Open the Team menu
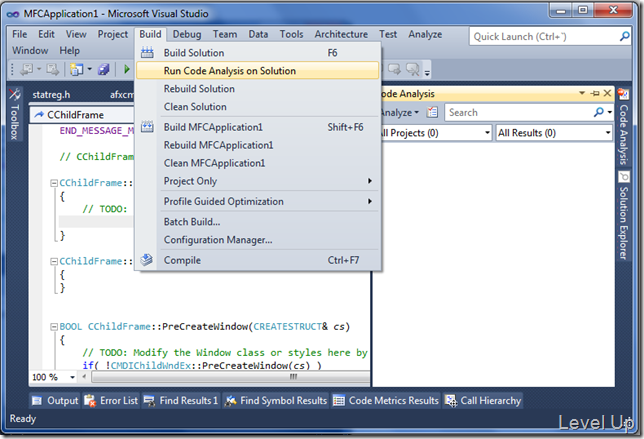This screenshot has height=439, width=644. 225,34
